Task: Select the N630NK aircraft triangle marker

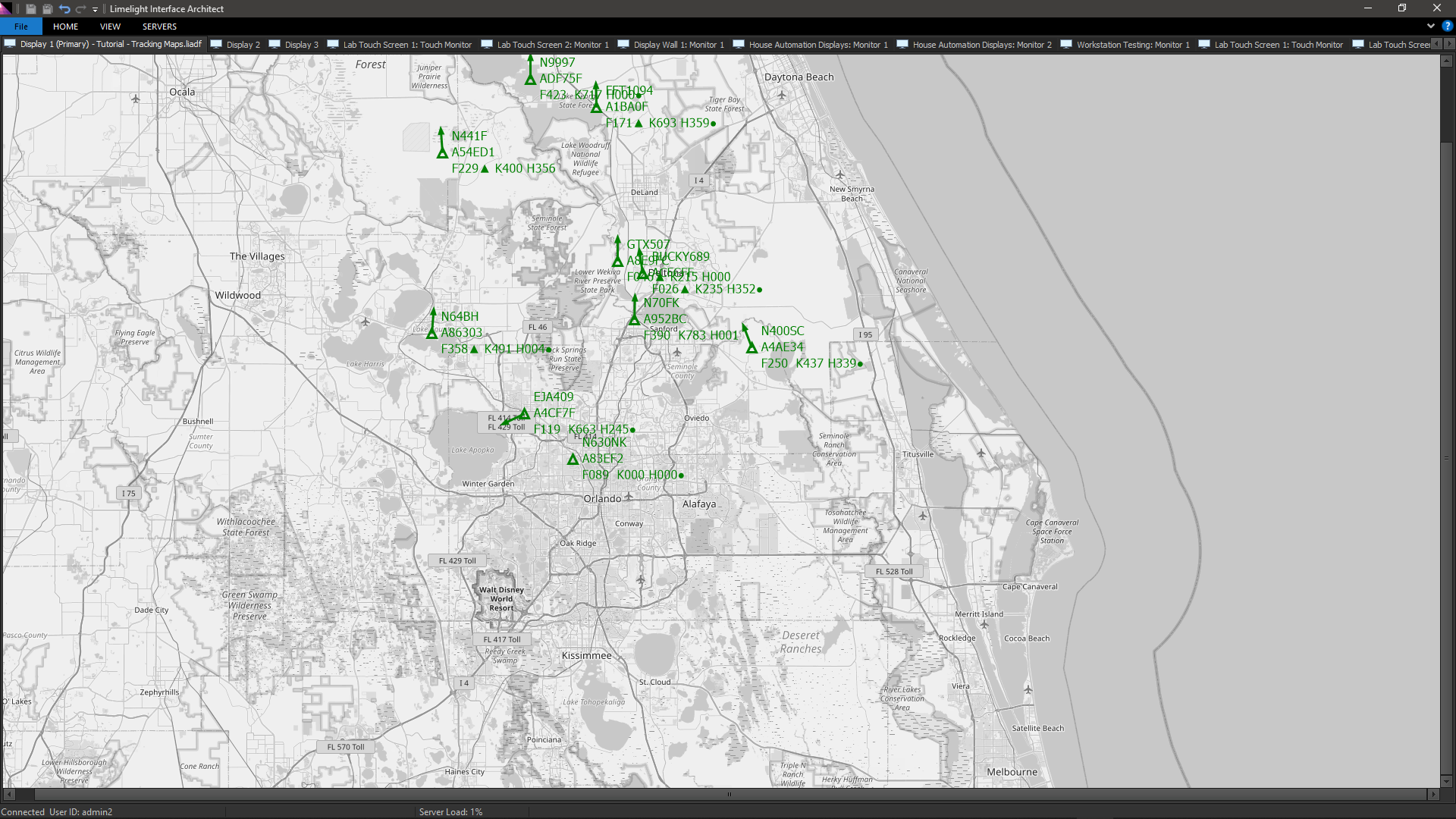Action: (x=573, y=459)
